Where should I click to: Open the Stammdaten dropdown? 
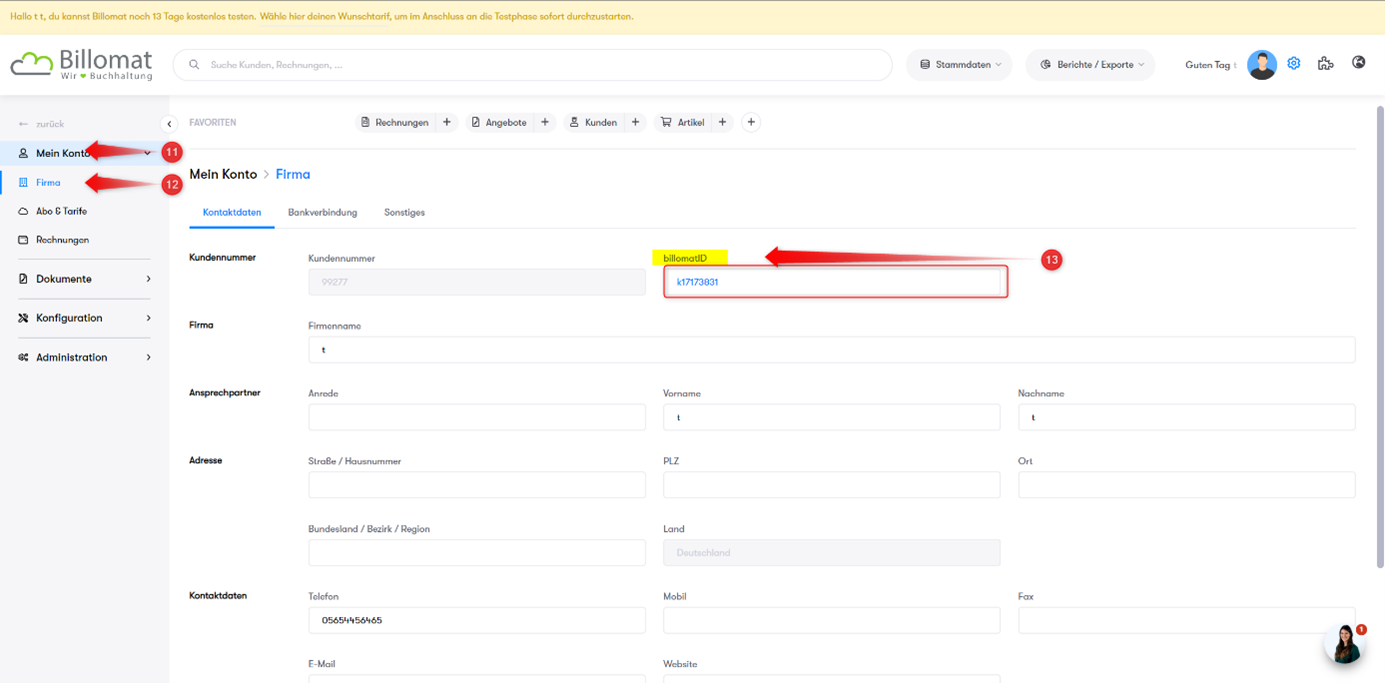[959, 65]
